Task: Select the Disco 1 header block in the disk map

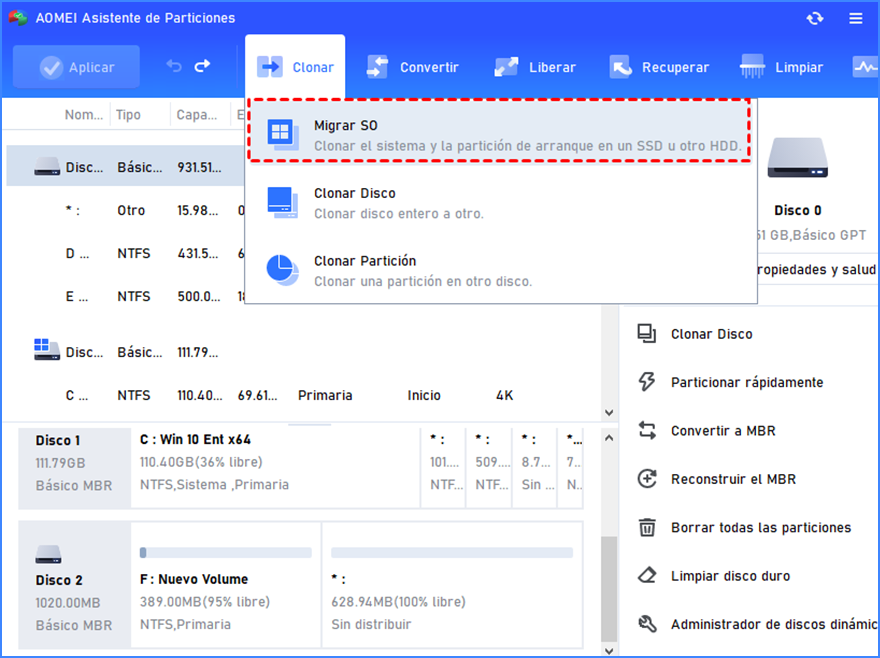Action: tap(75, 468)
